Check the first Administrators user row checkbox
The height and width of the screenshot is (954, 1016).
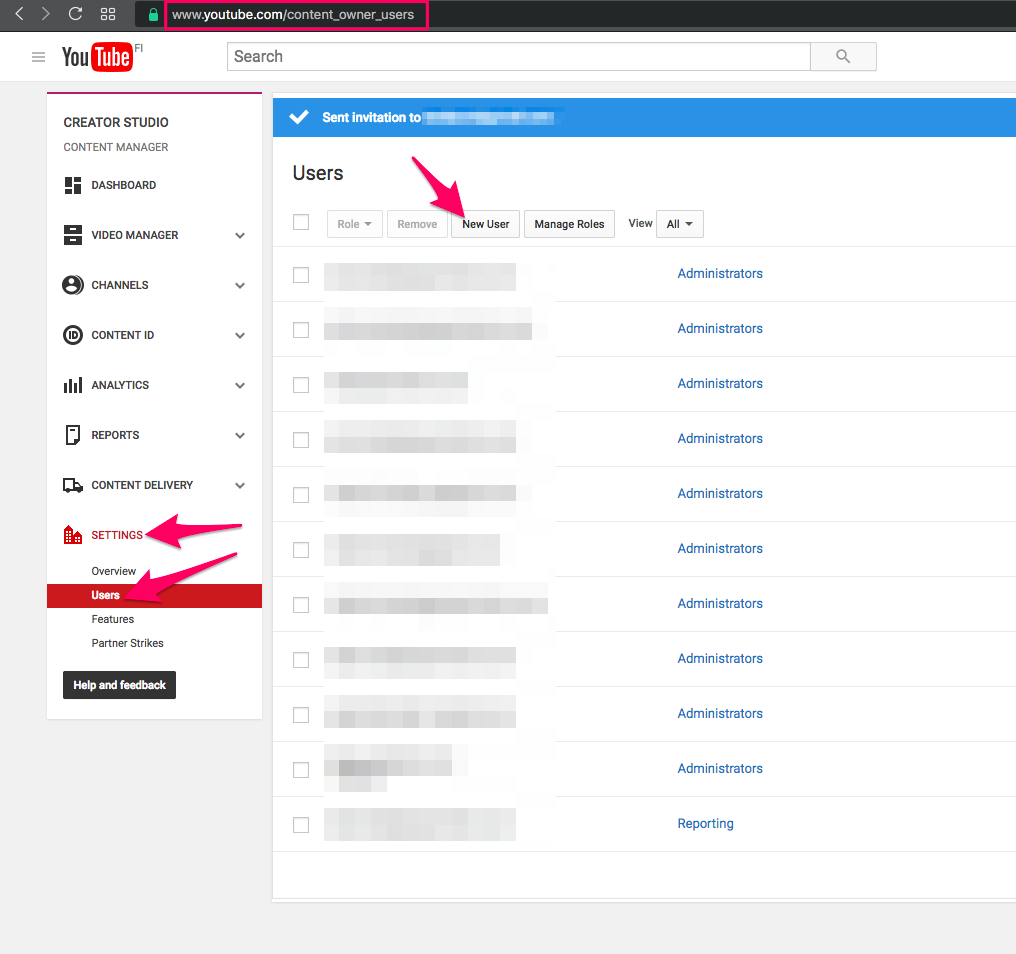301,275
